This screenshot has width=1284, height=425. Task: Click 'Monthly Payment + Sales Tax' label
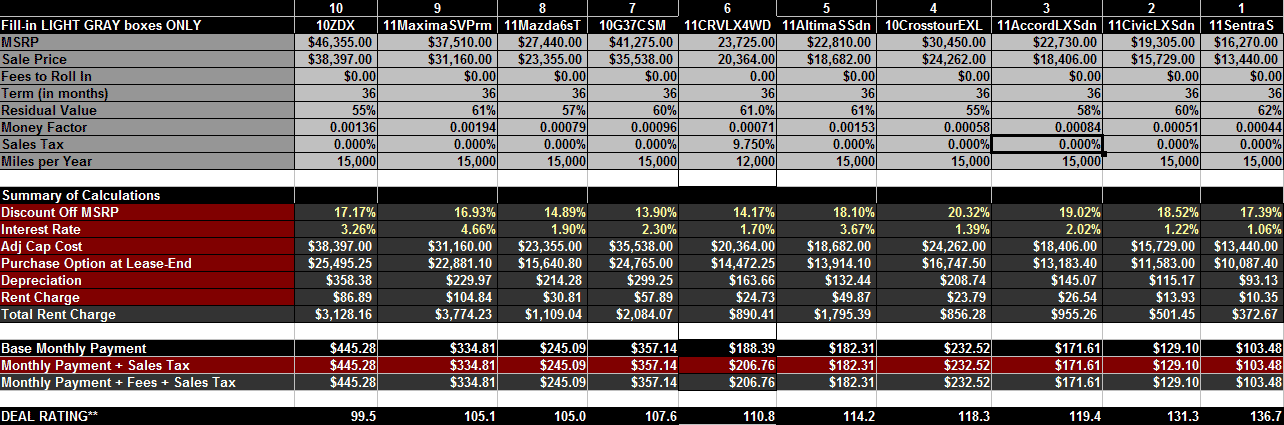click(x=95, y=365)
